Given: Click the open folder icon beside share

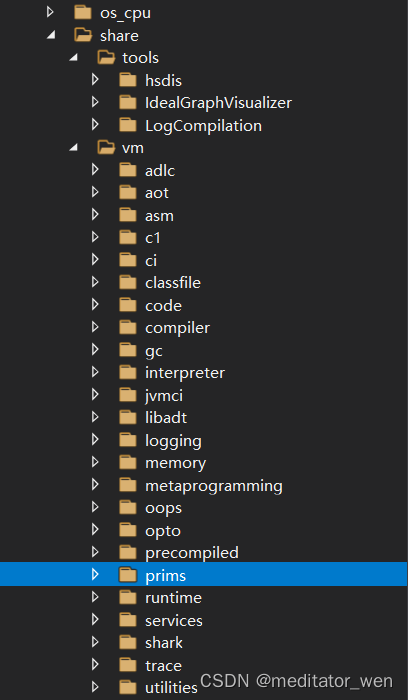Looking at the screenshot, I should click(83, 35).
